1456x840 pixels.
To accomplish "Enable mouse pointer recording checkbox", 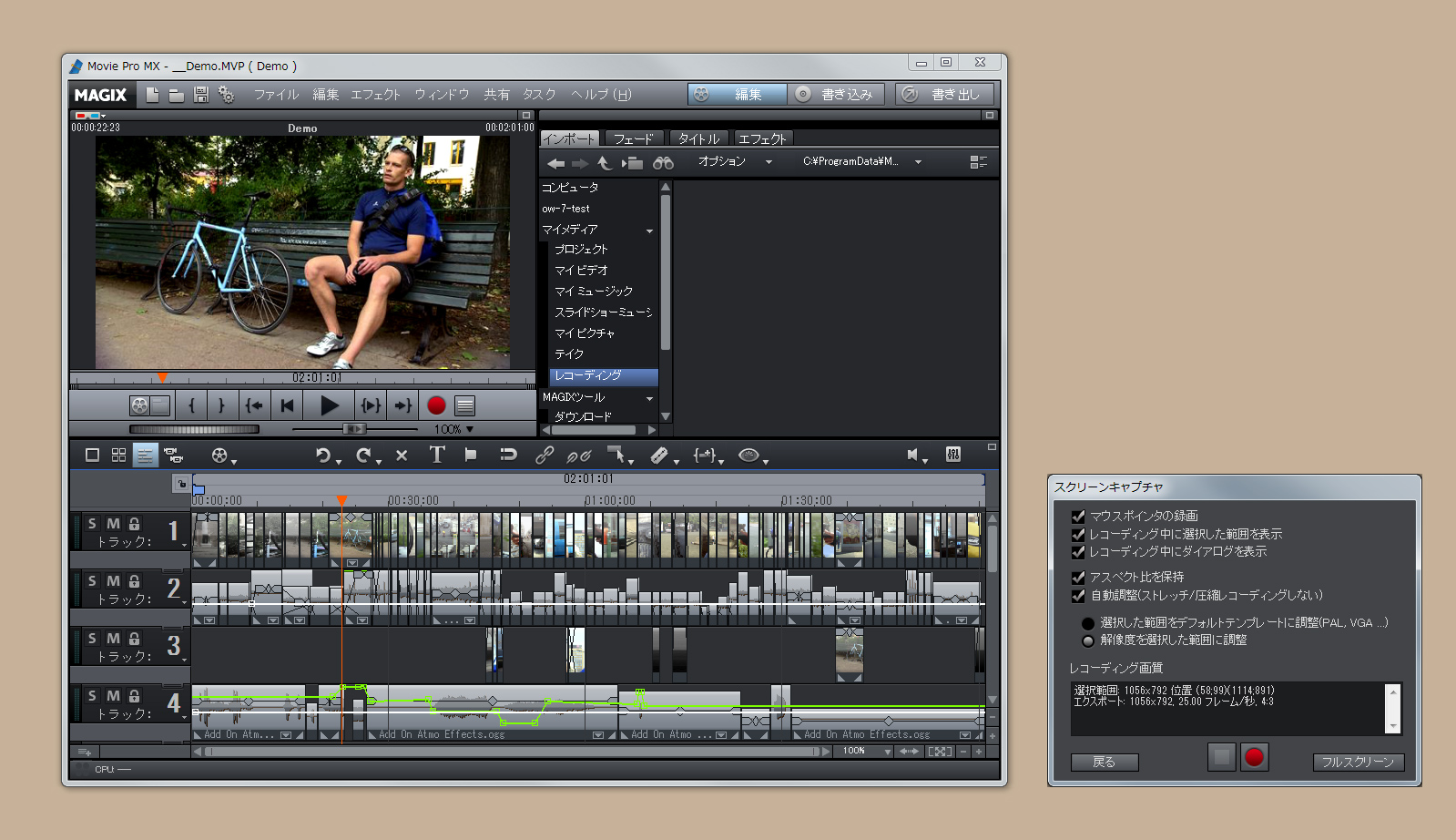I will [x=1078, y=517].
